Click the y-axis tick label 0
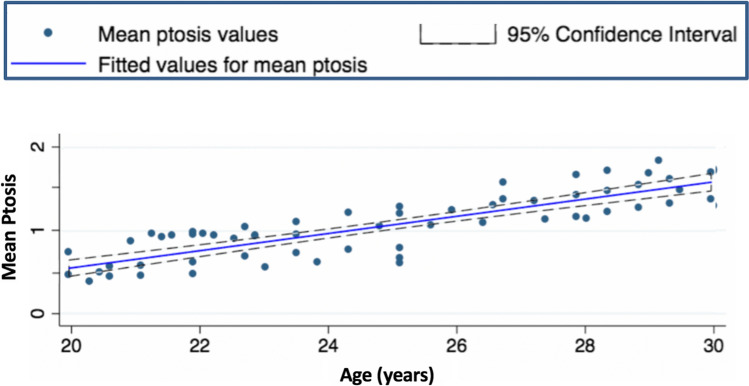The width and height of the screenshot is (749, 386). [40, 314]
